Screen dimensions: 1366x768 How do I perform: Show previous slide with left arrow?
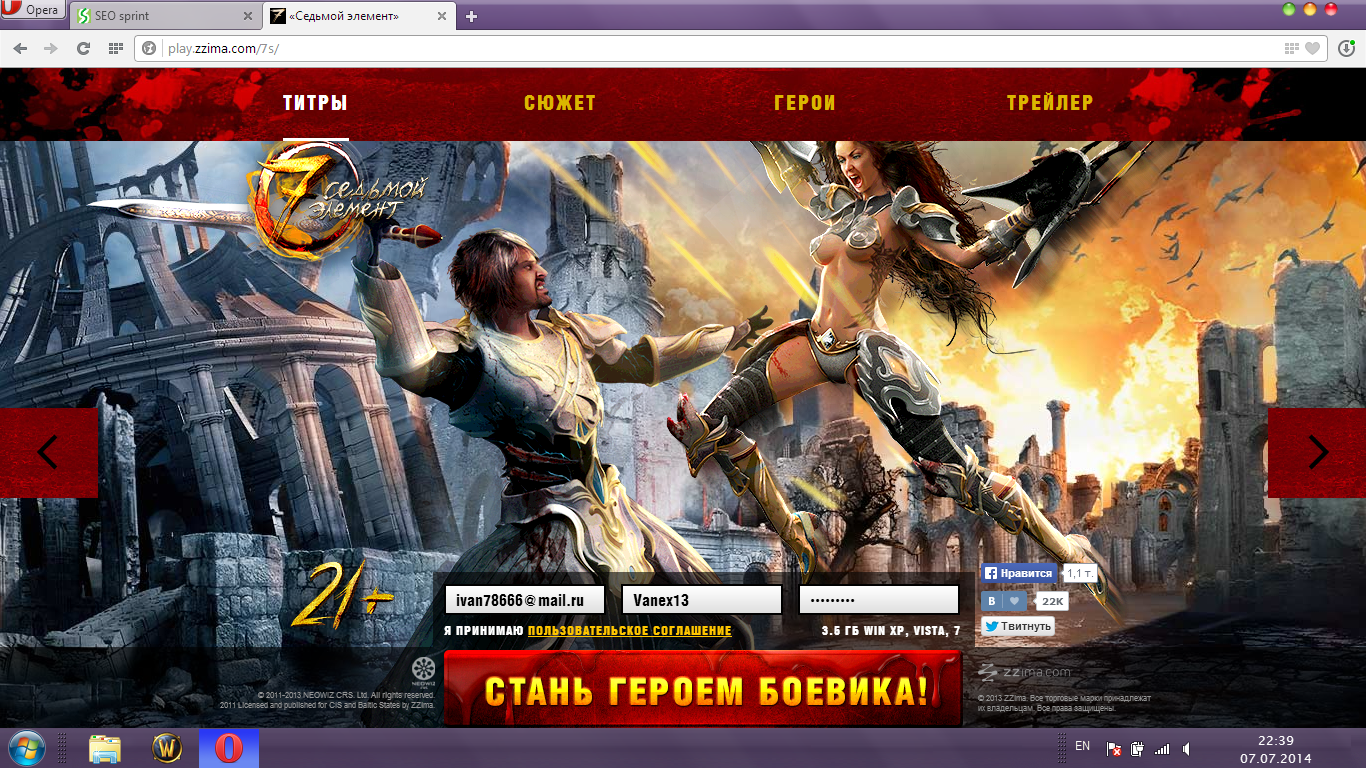[x=48, y=452]
